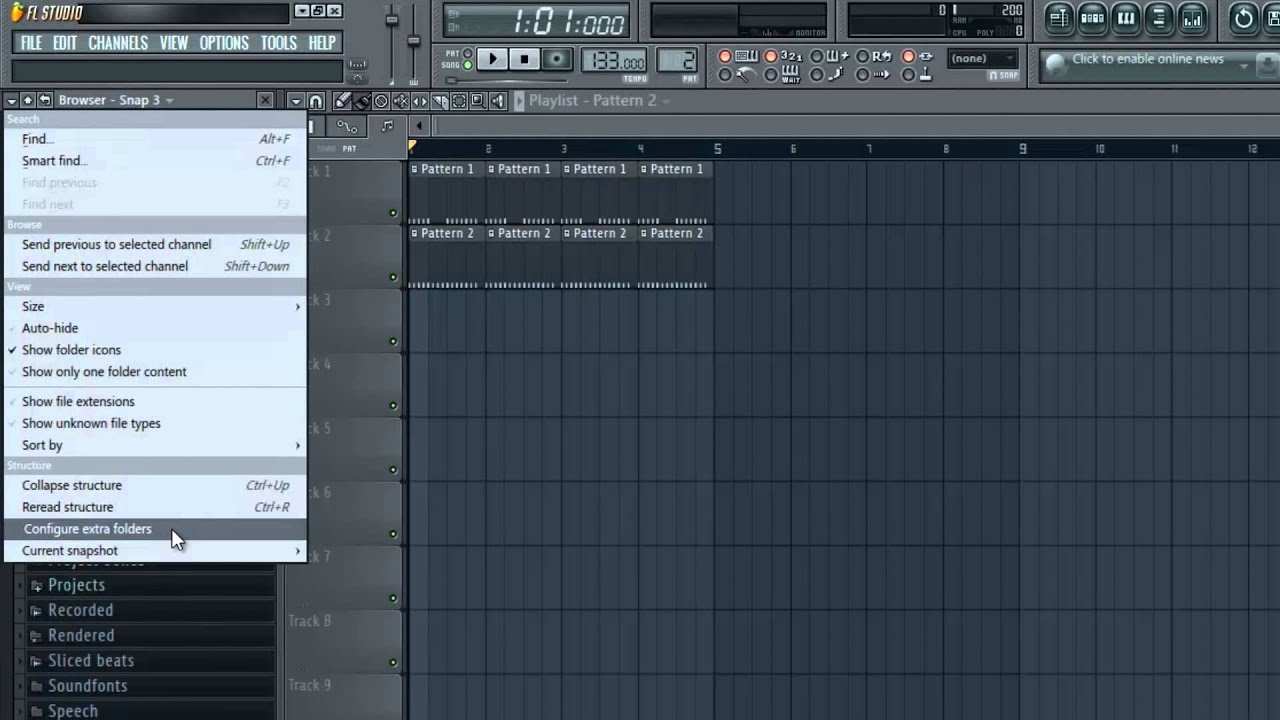
Task: Click the speaker playback tool in playlist
Action: (x=498, y=101)
